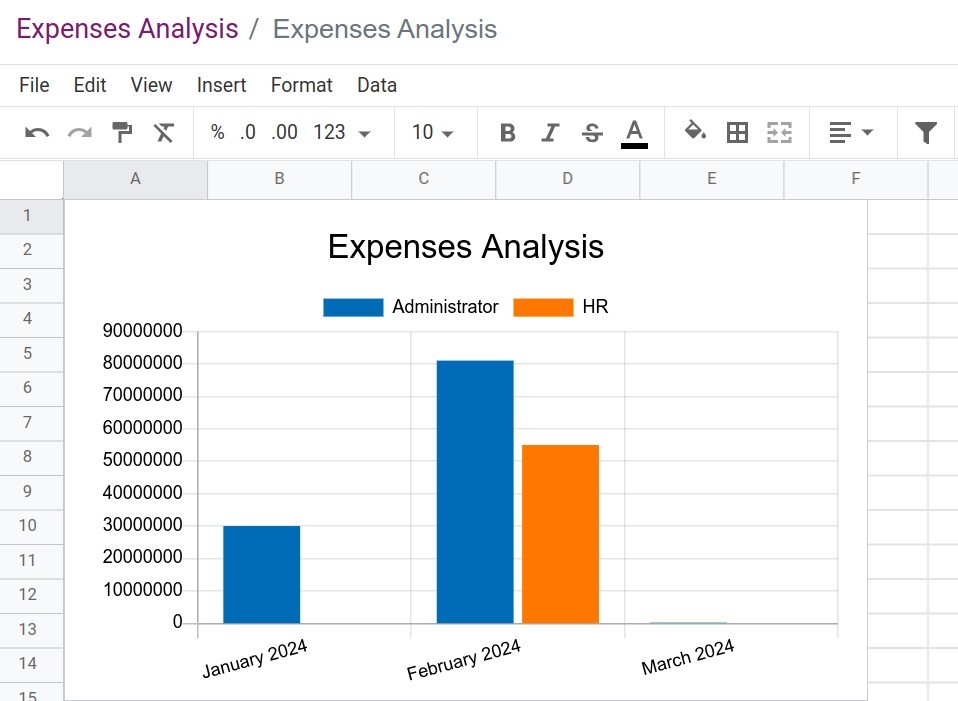Toggle Bold formatting
The width and height of the screenshot is (958, 701).
click(x=508, y=133)
